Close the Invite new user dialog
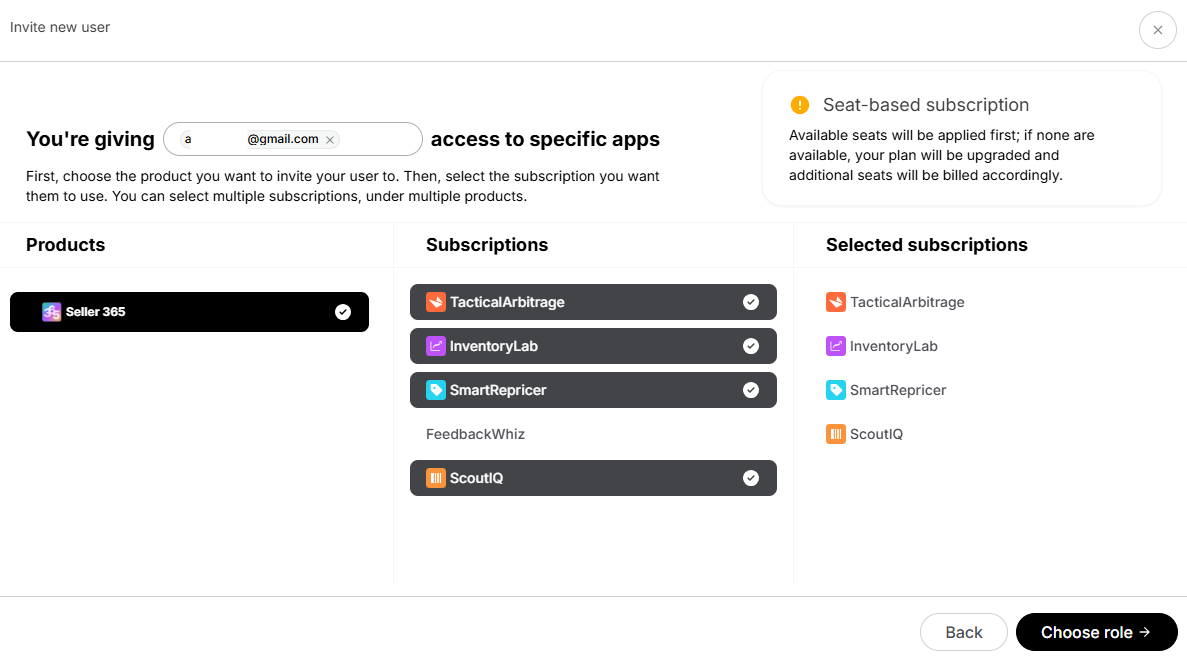Viewport: 1187px width, 656px height. tap(1157, 30)
